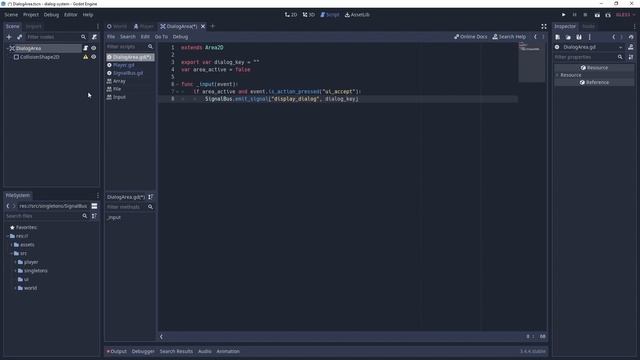Open the Editor menu
This screenshot has width=640, height=360.
(71, 15)
